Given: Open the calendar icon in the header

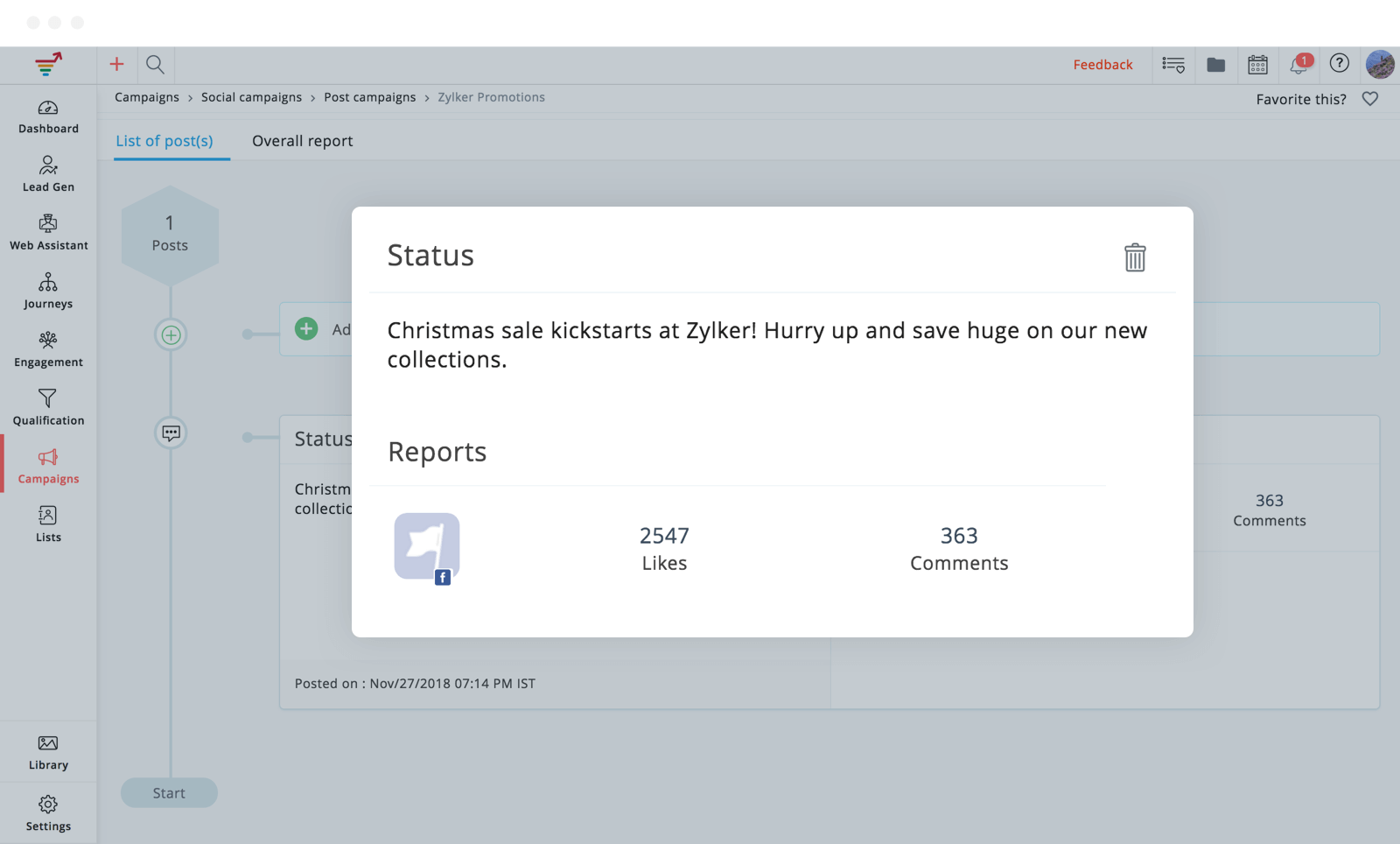Looking at the screenshot, I should (x=1257, y=64).
